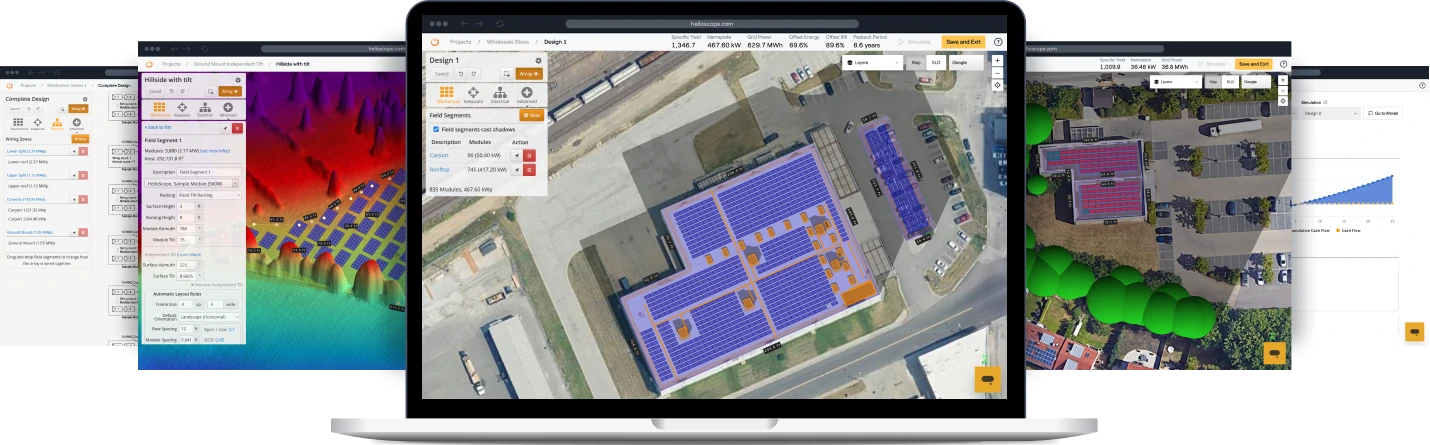Switch map view to SLD toggle
This screenshot has width=1430, height=445.
point(936,62)
